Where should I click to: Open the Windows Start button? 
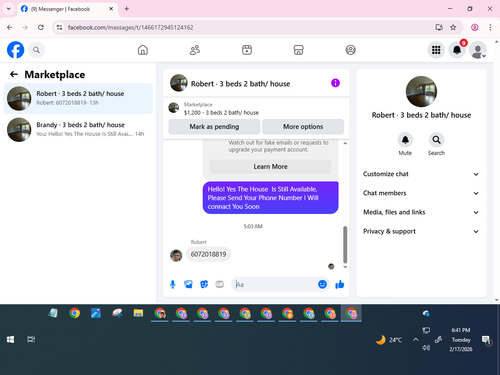(10, 339)
